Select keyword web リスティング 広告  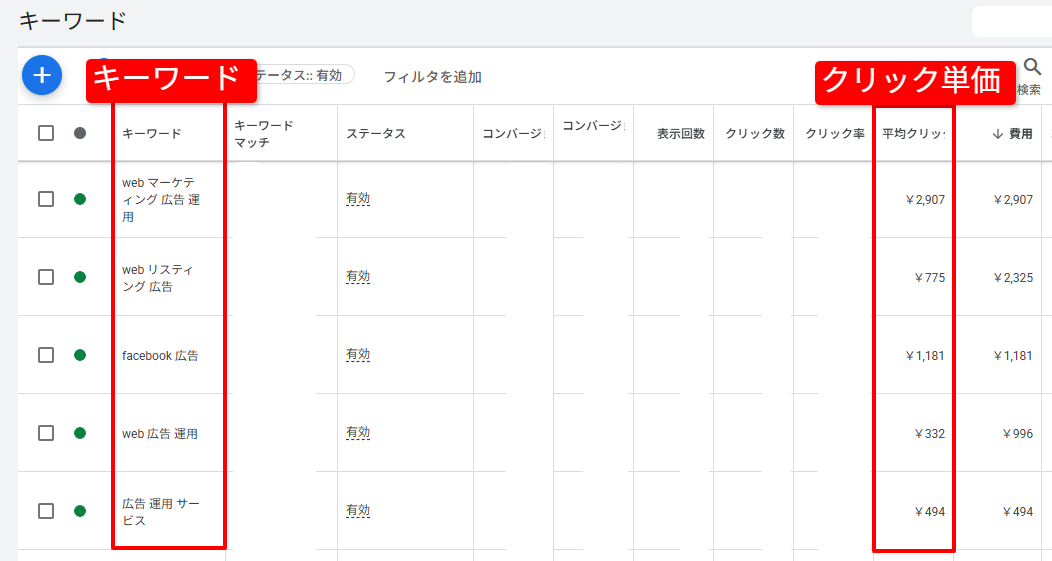[158, 278]
